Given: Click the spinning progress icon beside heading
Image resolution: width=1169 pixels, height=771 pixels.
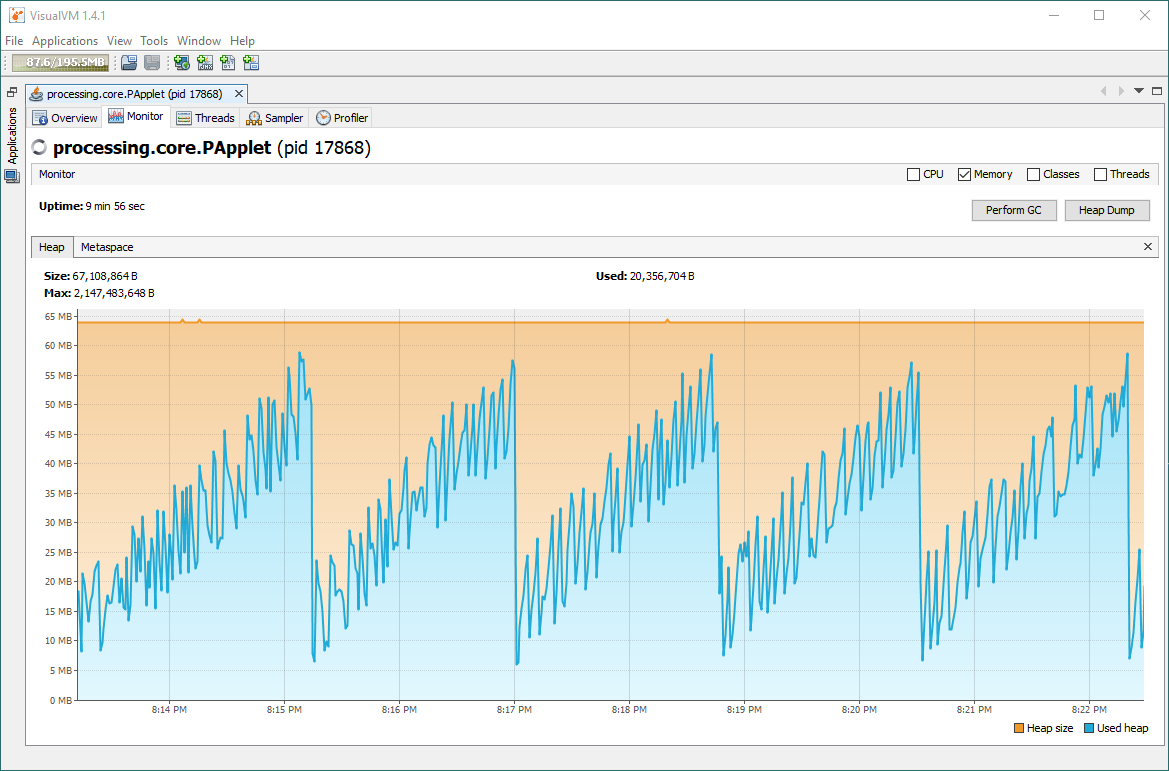Looking at the screenshot, I should [x=39, y=148].
